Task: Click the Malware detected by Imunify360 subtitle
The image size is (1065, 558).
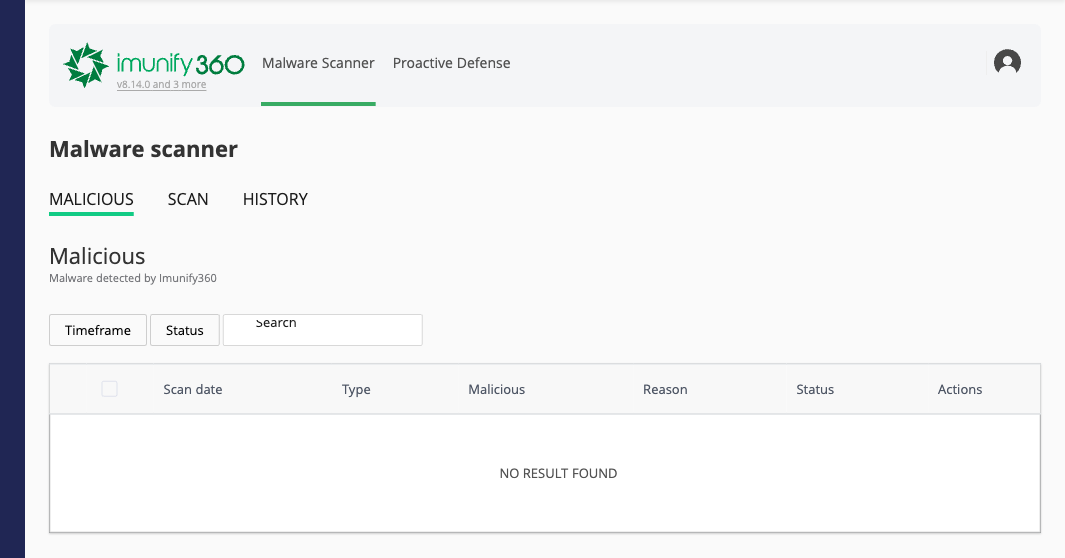Action: point(132,278)
